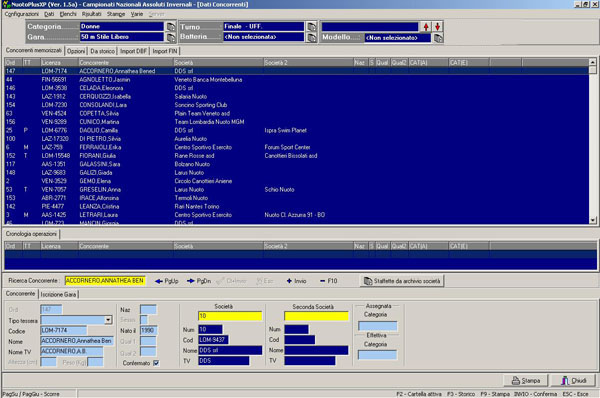Select row FIORANI Giulia
The height and width of the screenshot is (398, 600).
point(297,156)
